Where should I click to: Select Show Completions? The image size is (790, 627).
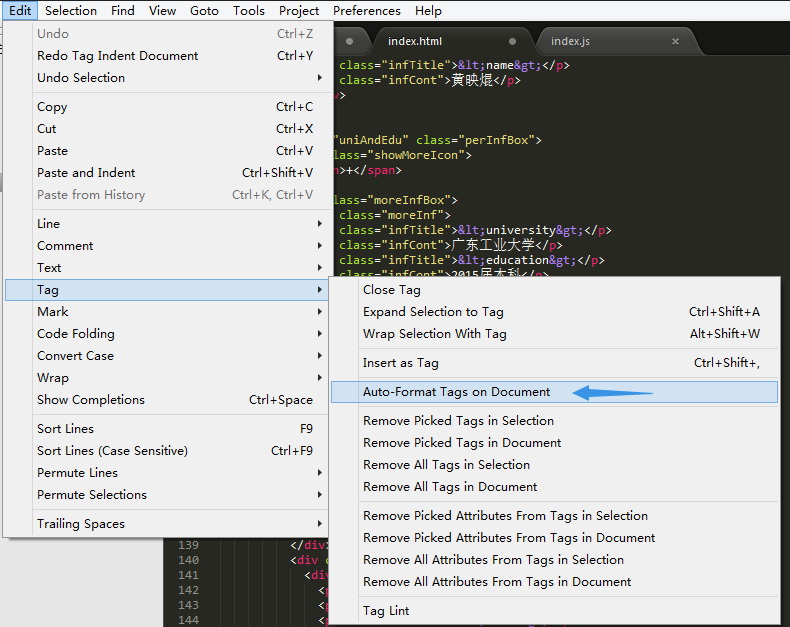91,400
